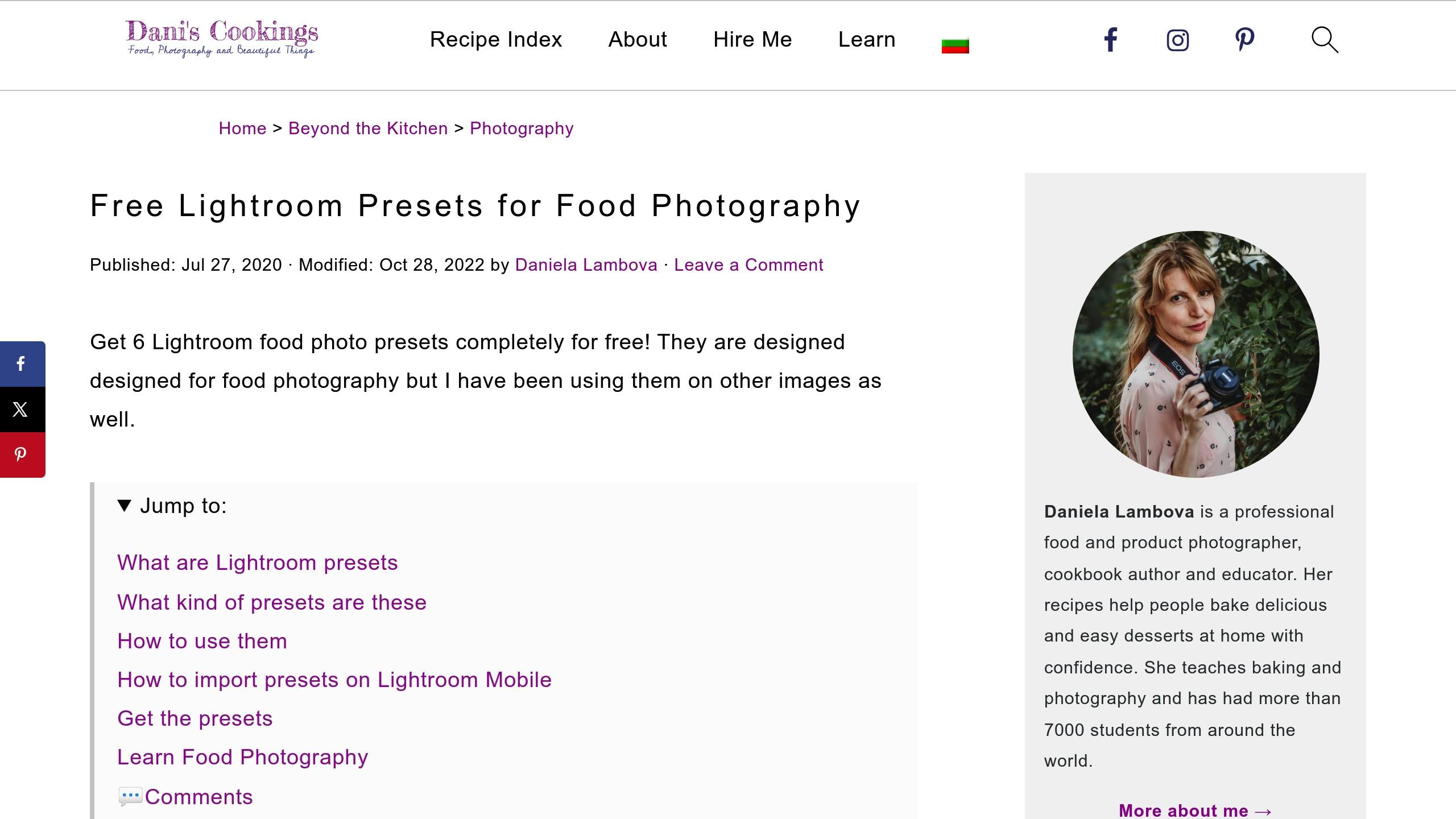Viewport: 1456px width, 819px height.
Task: Open the About menu item
Action: pyautogui.click(x=638, y=39)
